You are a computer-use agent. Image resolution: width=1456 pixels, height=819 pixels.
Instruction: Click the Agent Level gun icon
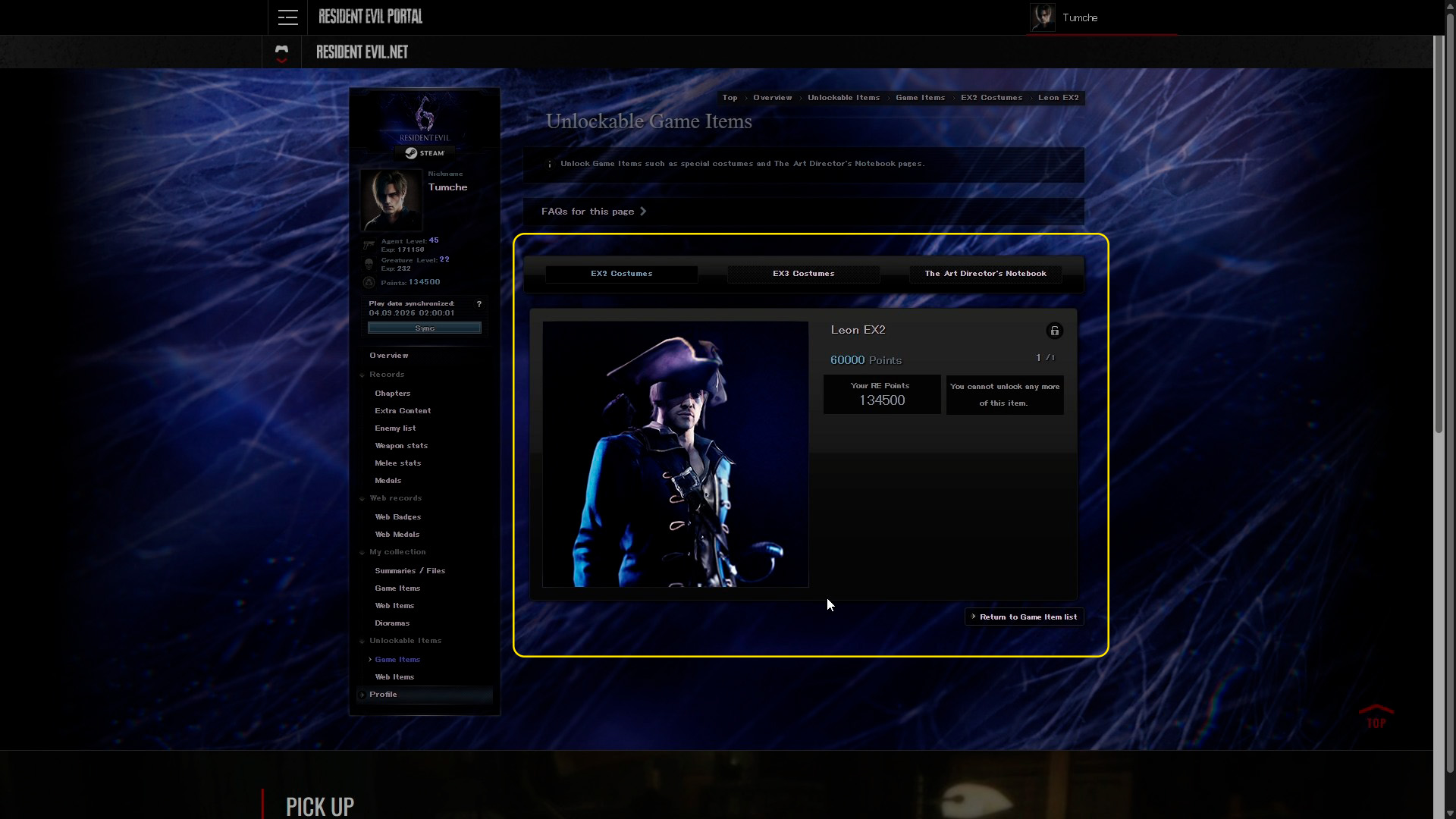(x=369, y=245)
